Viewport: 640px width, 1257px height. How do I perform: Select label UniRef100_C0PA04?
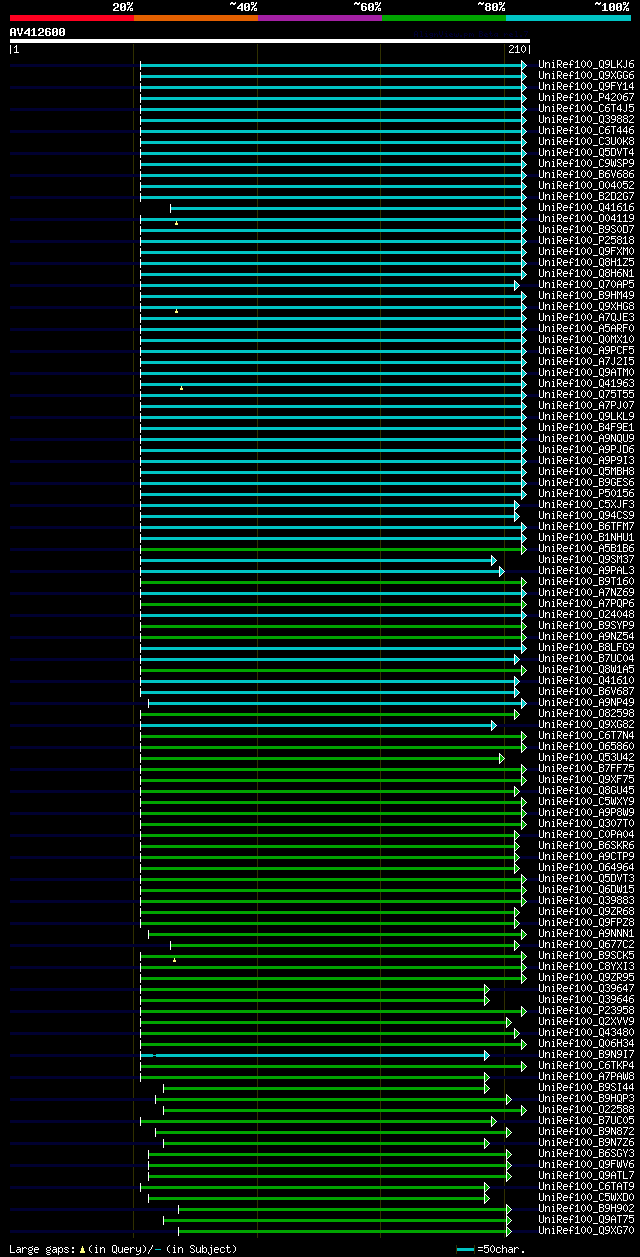(586, 834)
